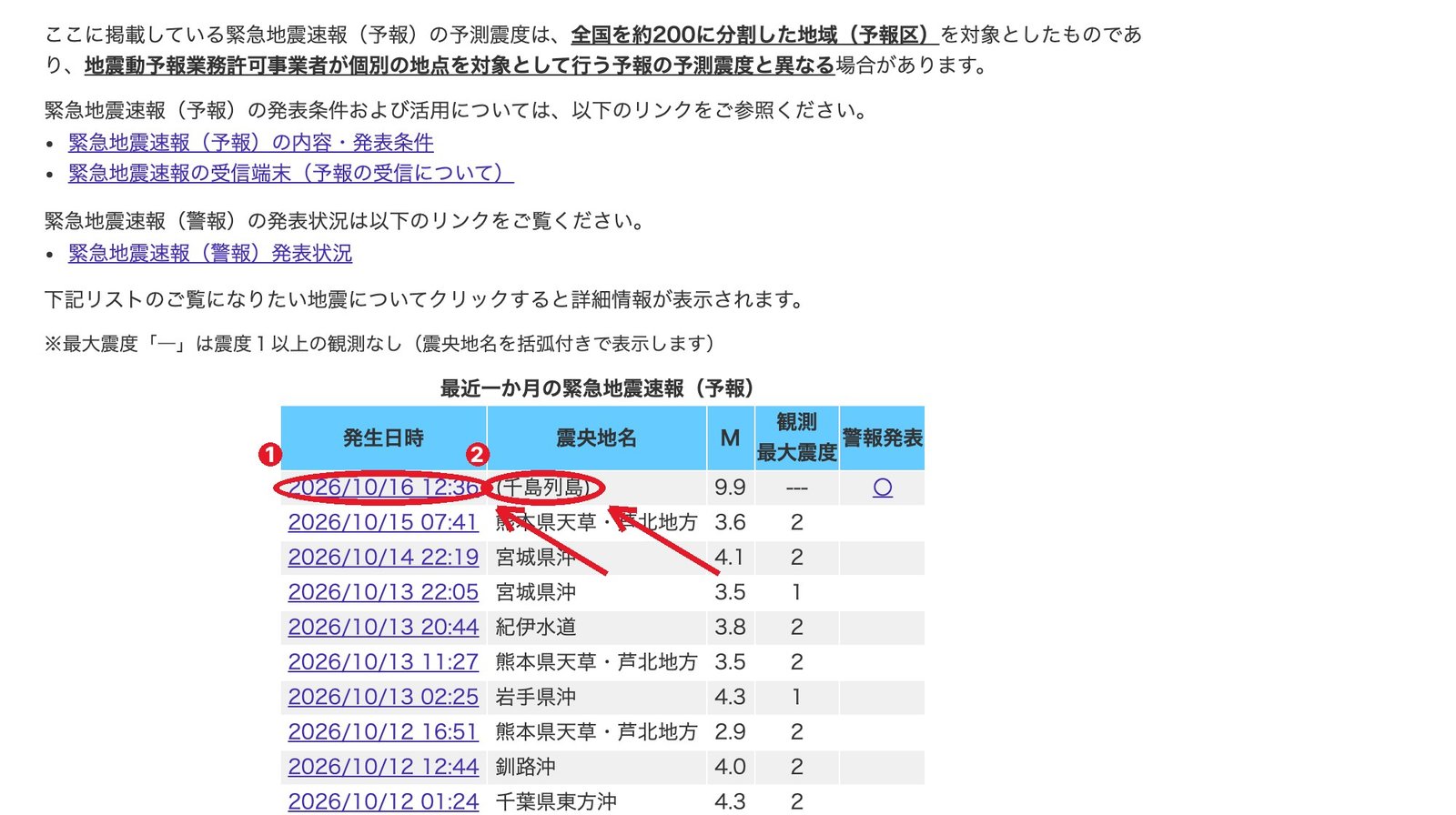1456x815 pixels.
Task: Select epicenter 千葉県東方沖 cell
Action: pos(597,801)
